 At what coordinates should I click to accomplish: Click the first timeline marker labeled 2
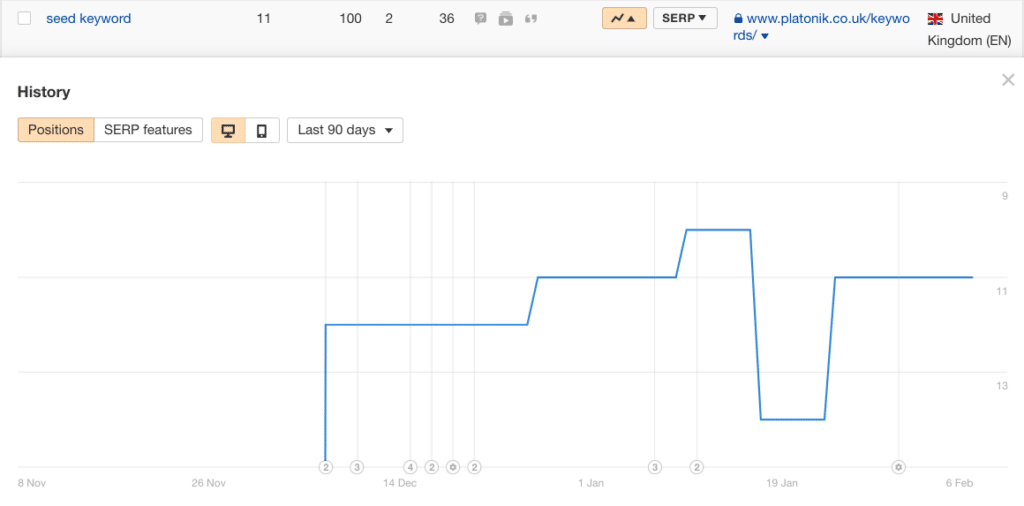(x=326, y=467)
